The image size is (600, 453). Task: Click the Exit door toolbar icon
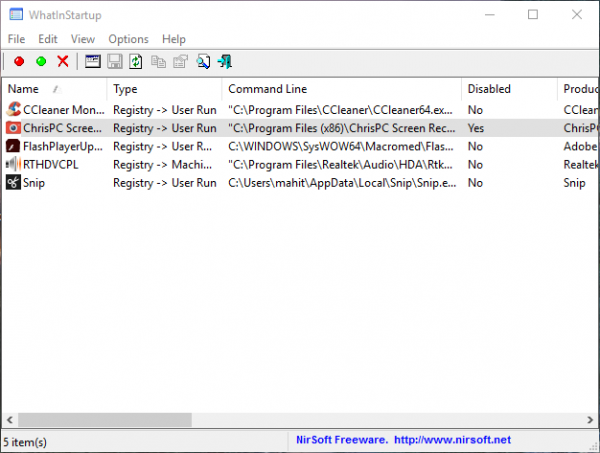225,61
